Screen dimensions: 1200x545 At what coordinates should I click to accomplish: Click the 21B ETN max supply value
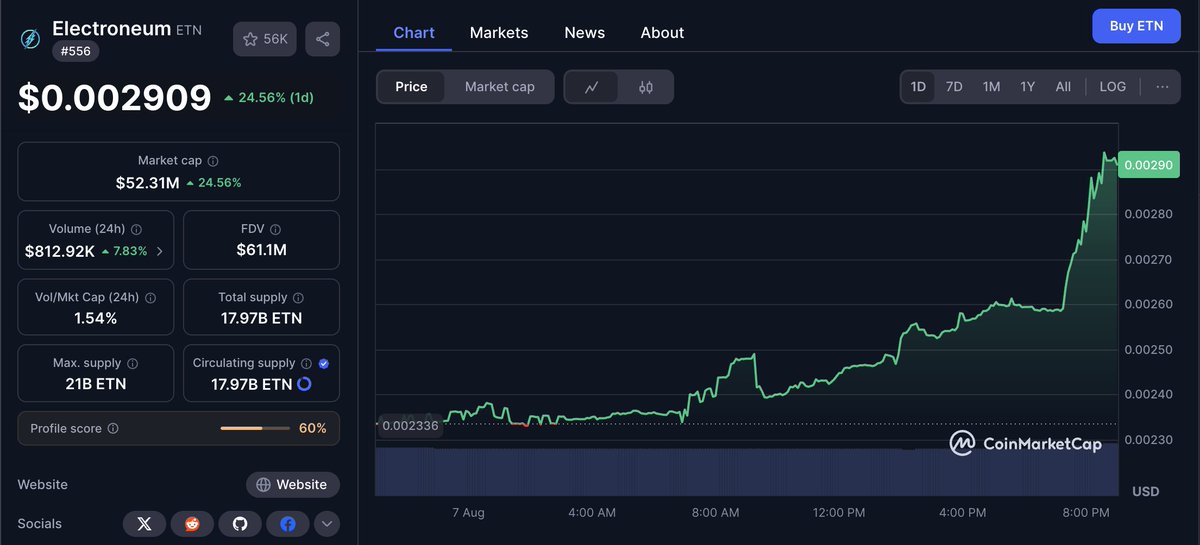tap(96, 384)
